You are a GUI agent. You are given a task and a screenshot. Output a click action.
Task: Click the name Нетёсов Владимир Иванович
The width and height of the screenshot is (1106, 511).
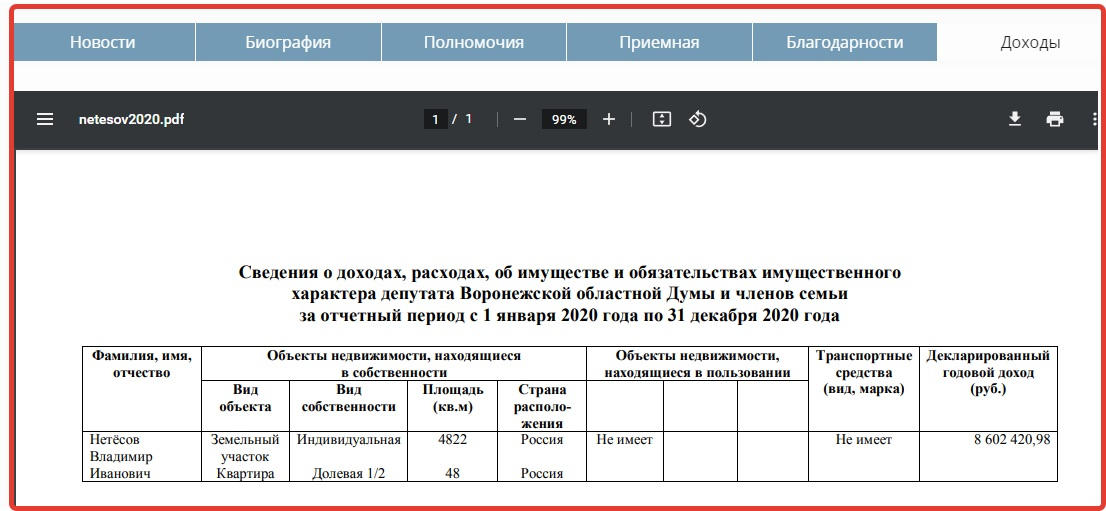click(121, 457)
